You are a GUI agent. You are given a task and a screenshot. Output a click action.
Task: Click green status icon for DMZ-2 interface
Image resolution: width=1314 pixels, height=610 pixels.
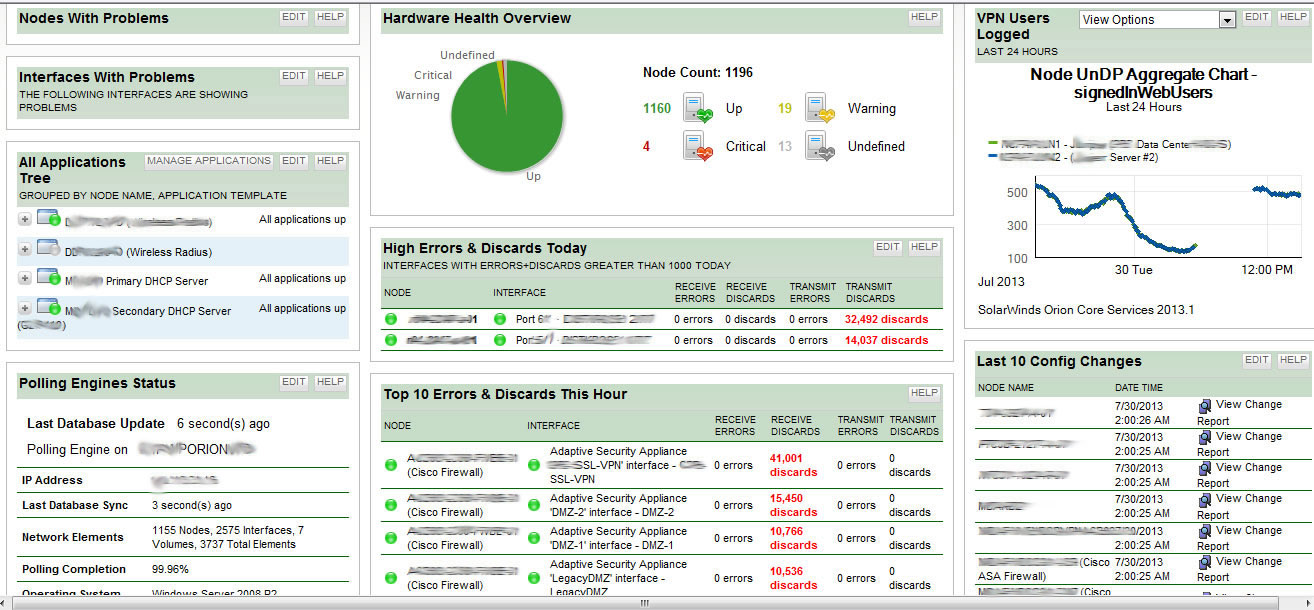tap(534, 505)
